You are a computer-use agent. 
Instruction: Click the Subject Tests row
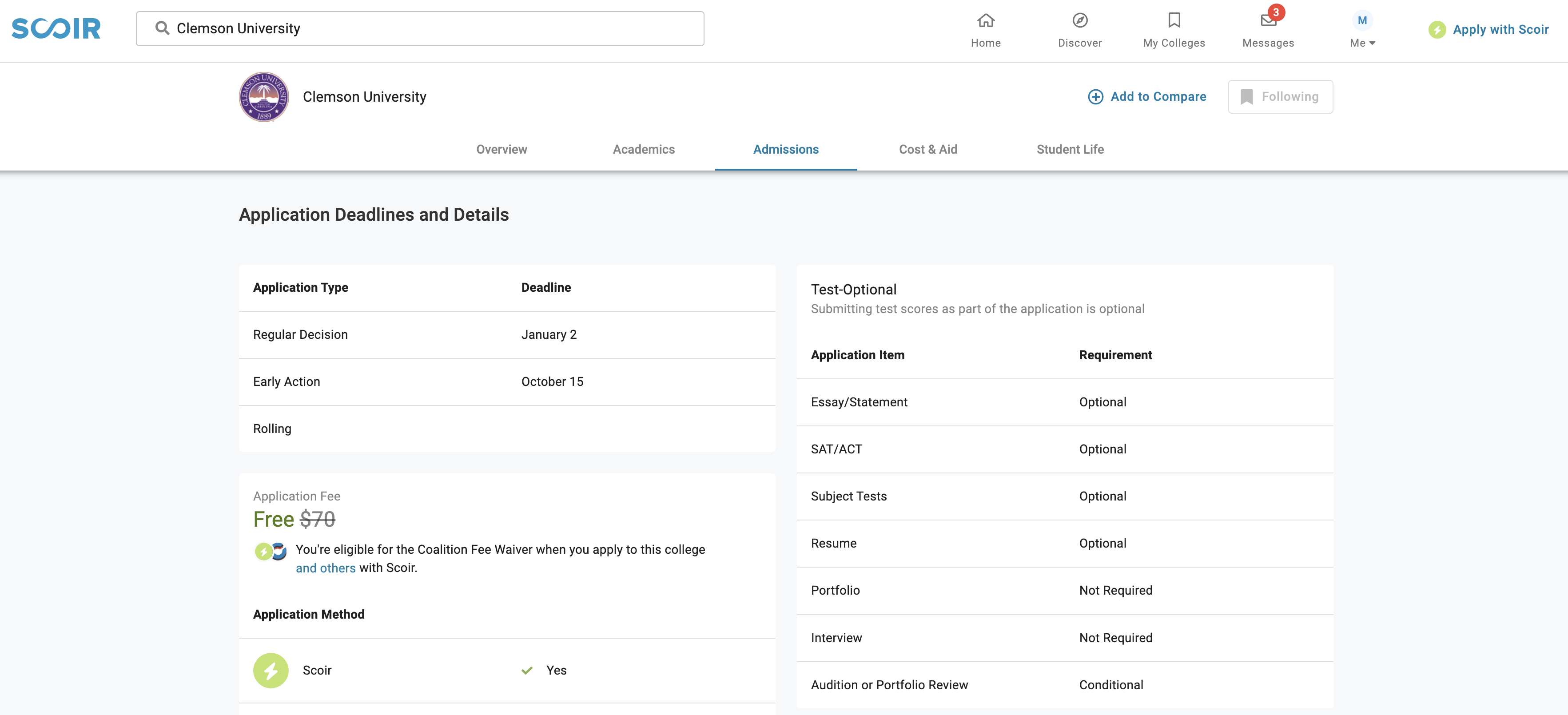coord(1065,496)
